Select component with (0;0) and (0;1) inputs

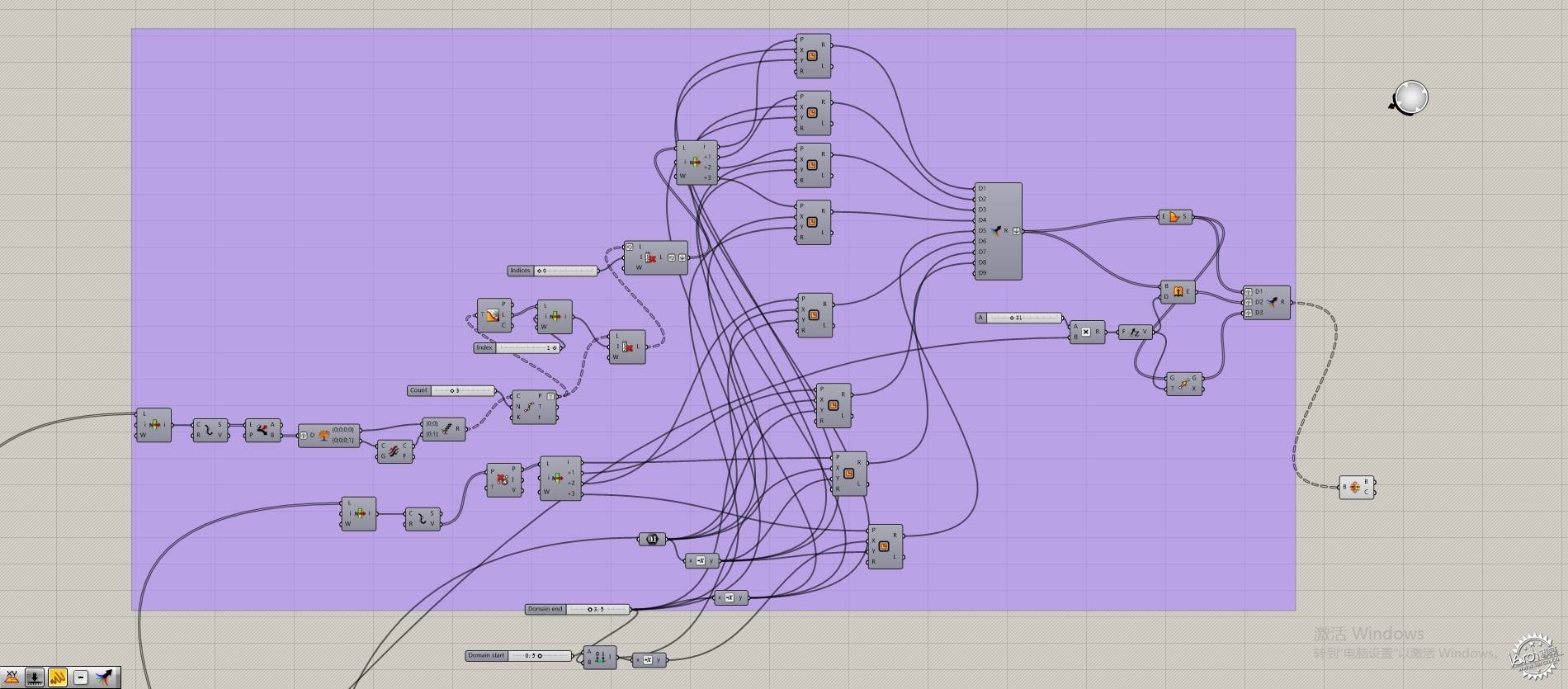point(443,429)
